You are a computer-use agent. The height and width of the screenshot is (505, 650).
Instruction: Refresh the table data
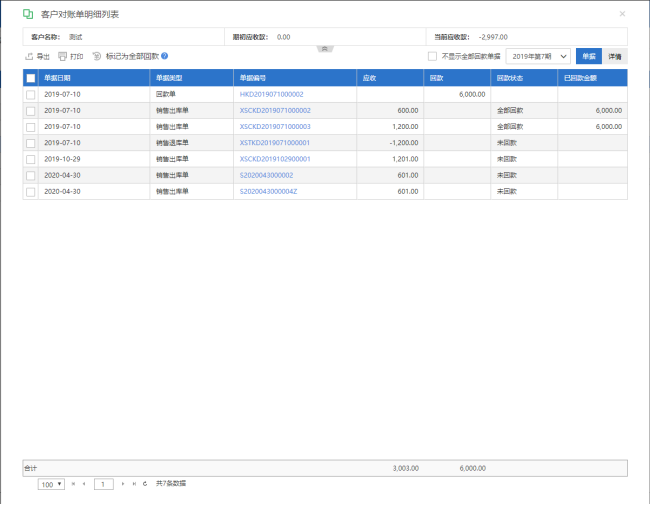pyautogui.click(x=145, y=484)
